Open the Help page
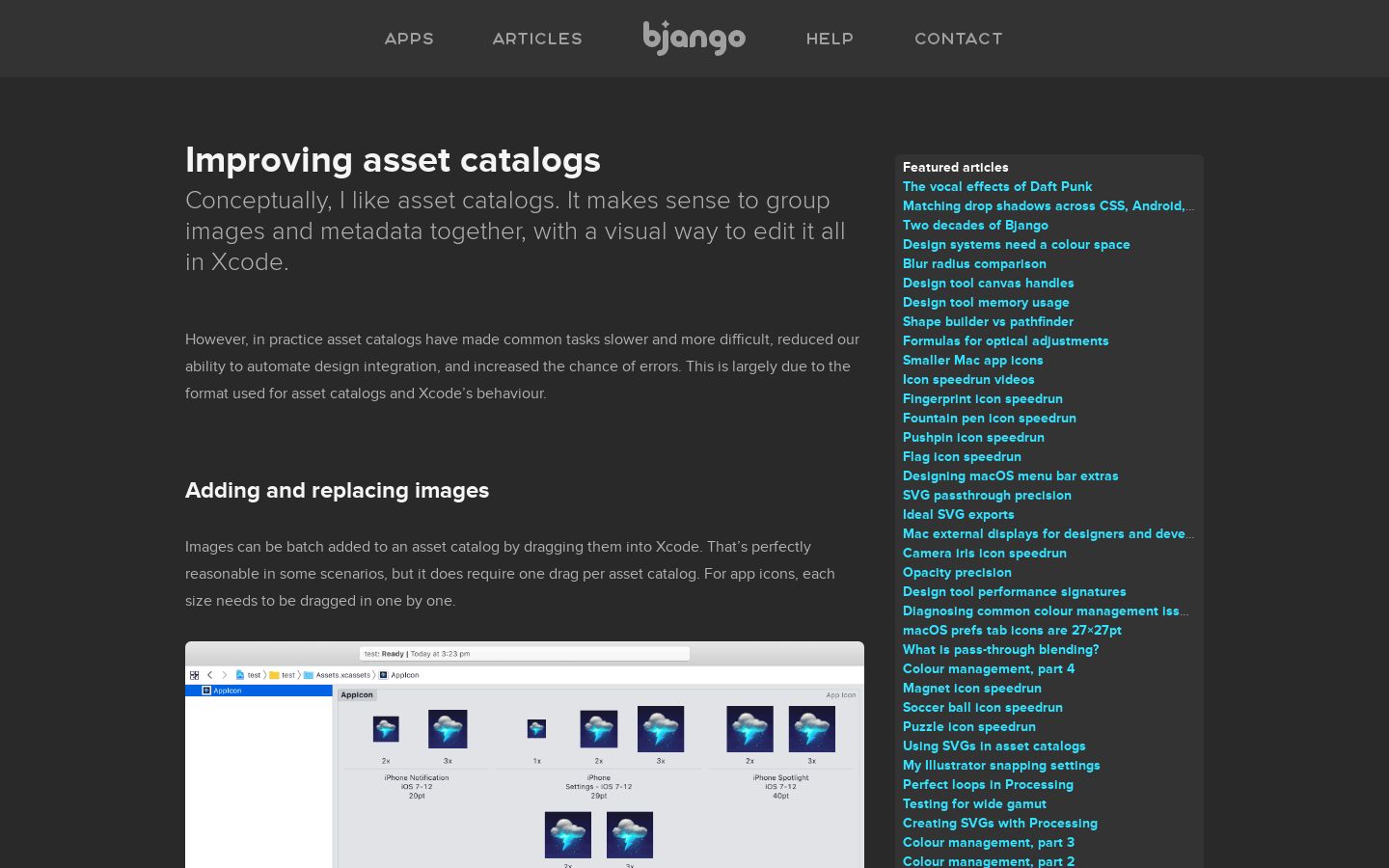 (x=830, y=39)
